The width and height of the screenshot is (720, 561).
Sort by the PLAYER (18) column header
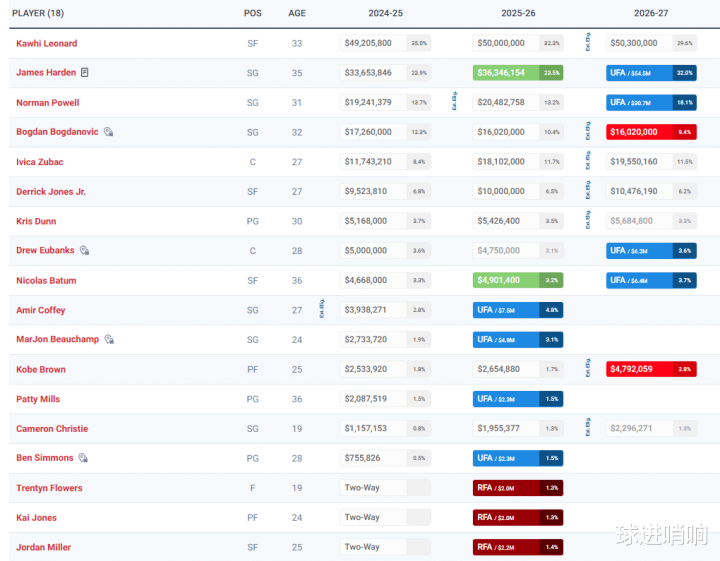pos(38,13)
